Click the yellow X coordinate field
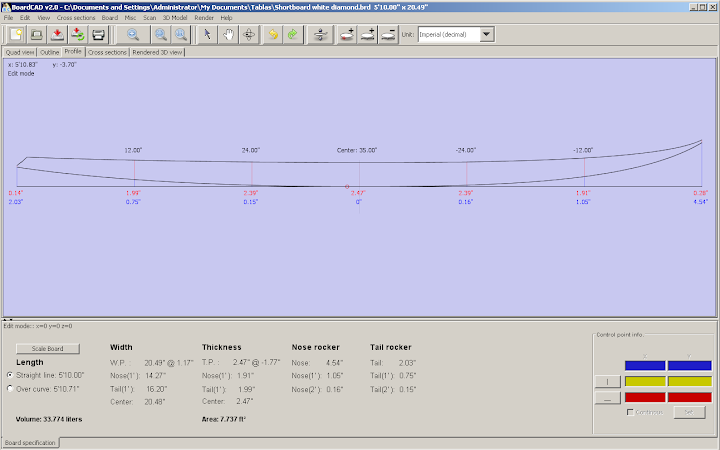The image size is (720, 450). point(645,381)
